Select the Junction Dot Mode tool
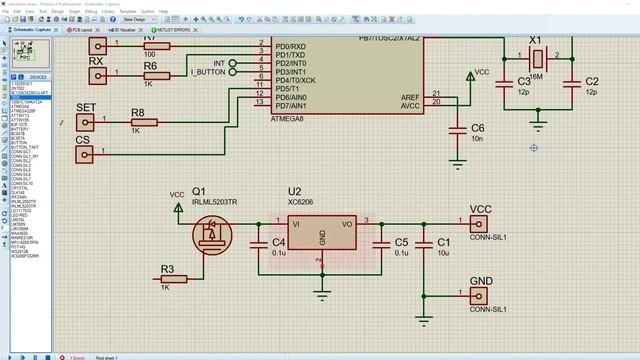 4,58
